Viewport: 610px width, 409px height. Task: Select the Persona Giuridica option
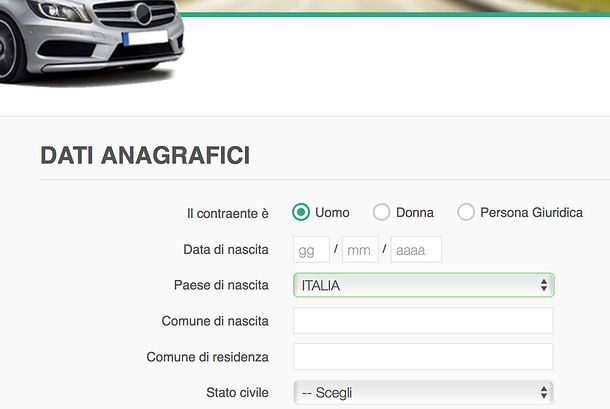coord(466,212)
